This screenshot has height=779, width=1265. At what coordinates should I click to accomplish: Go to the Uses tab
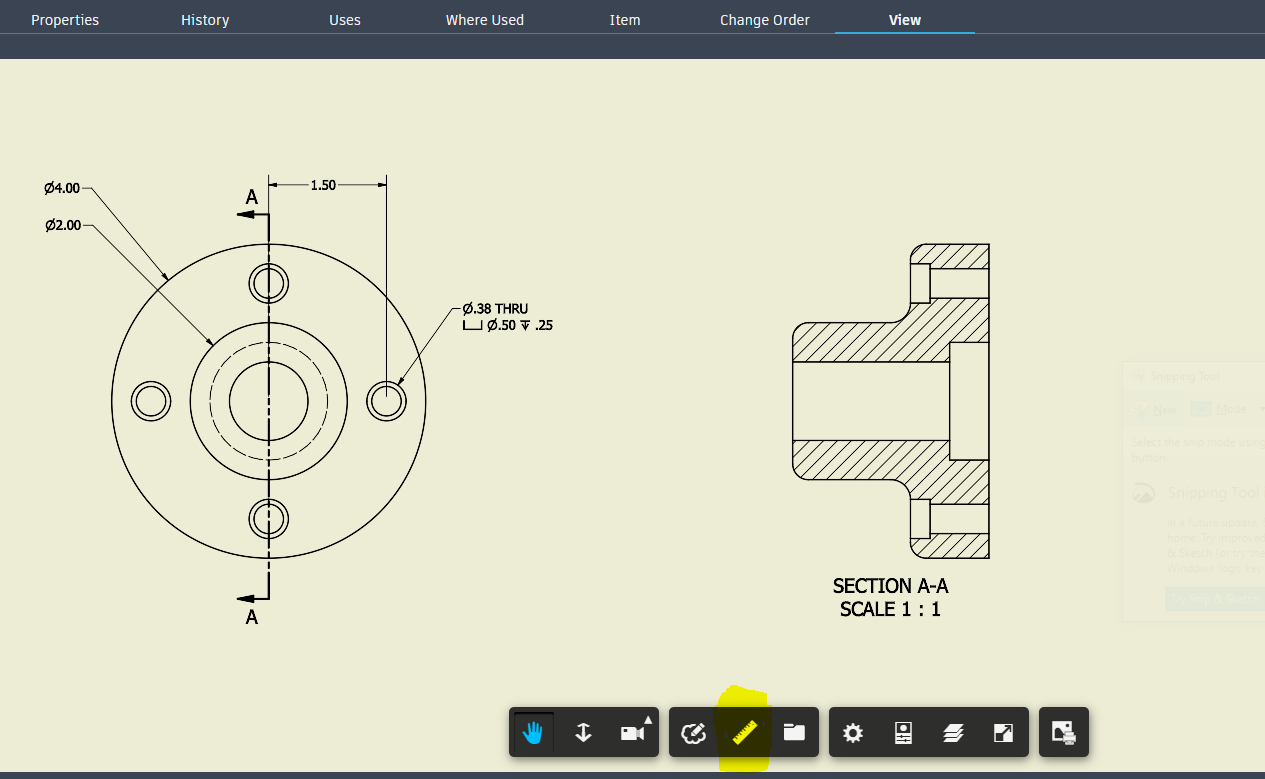pyautogui.click(x=345, y=20)
